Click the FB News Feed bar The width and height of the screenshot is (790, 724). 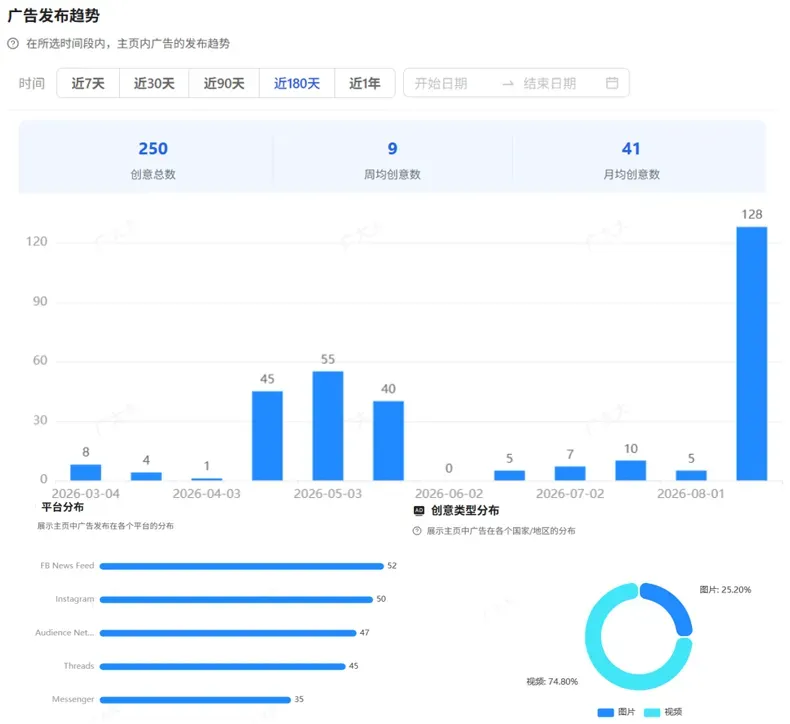tap(242, 566)
